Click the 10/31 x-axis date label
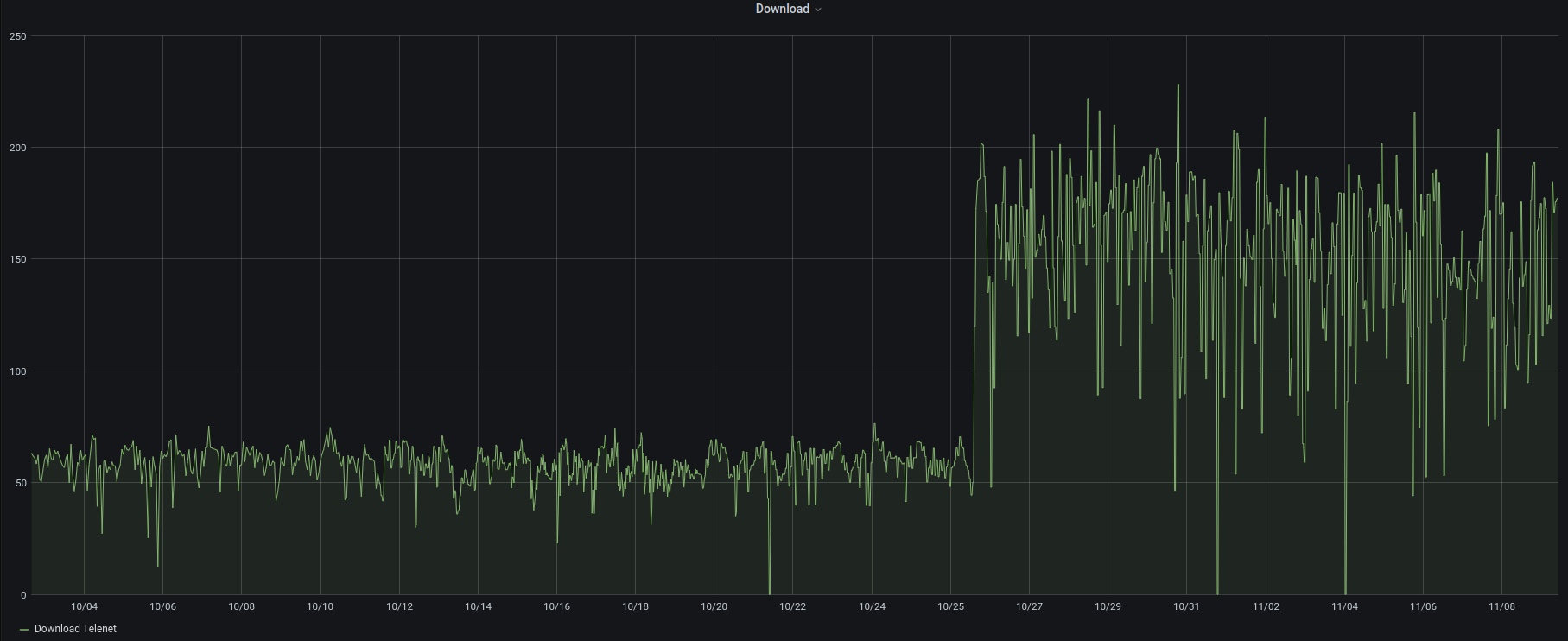Screen dimensions: 1568x641 tap(1186, 606)
